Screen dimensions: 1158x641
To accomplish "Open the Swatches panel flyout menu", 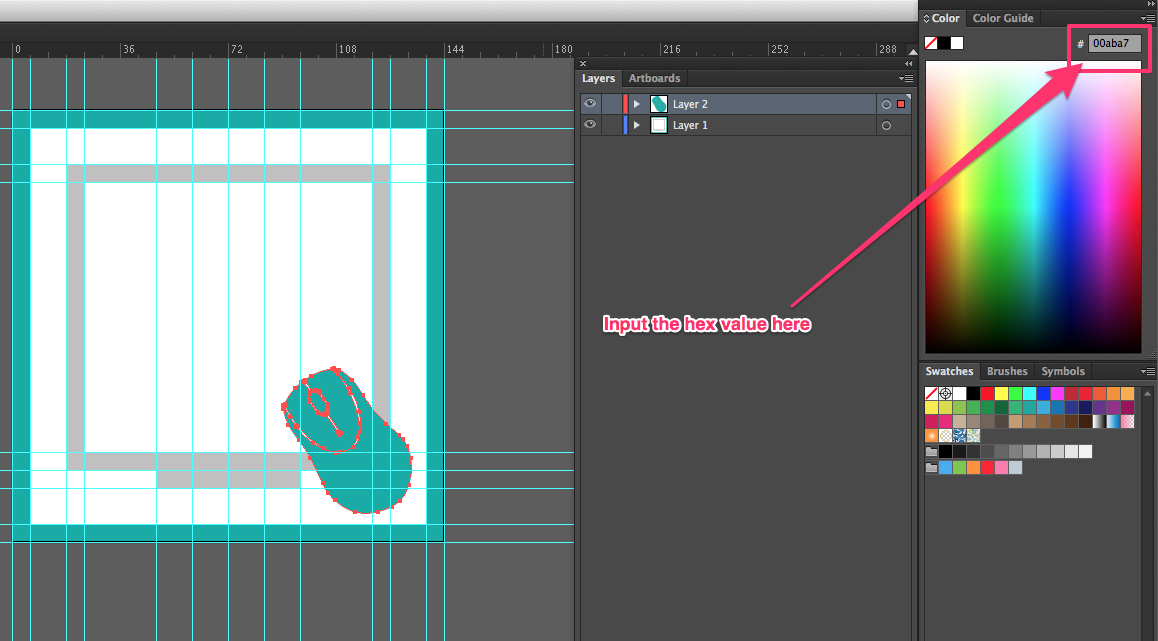I will tap(1148, 371).
